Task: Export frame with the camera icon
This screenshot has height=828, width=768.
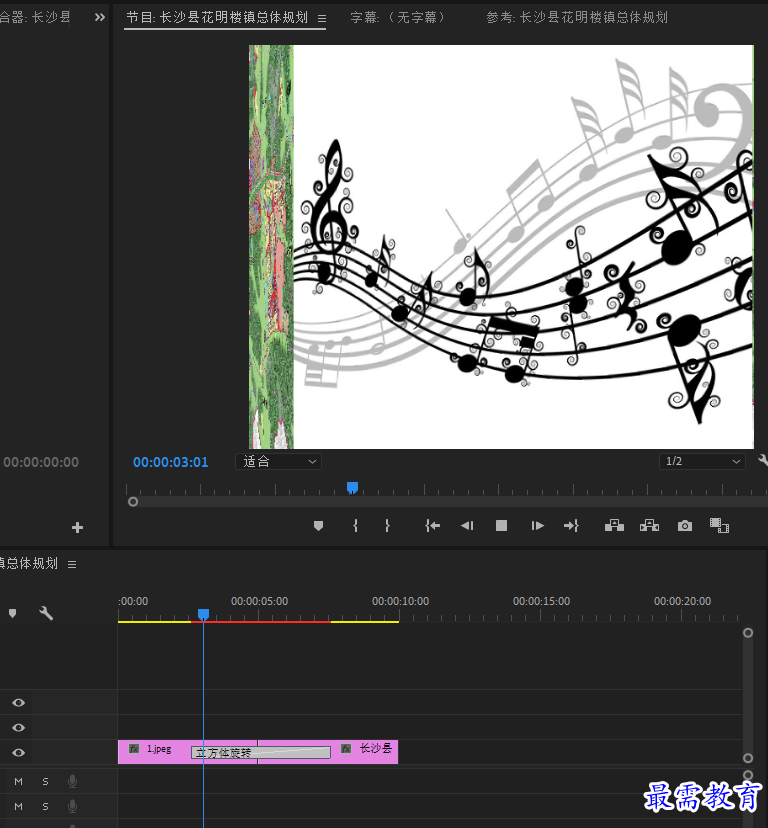Action: [685, 526]
